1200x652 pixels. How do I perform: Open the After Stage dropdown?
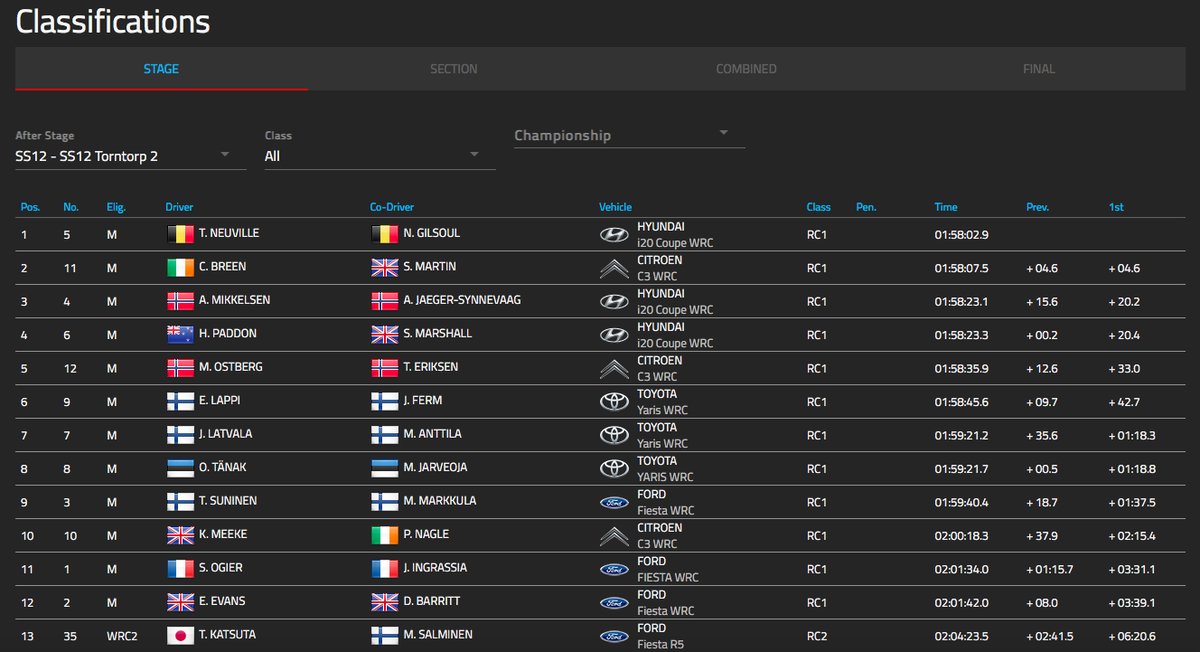(x=130, y=156)
